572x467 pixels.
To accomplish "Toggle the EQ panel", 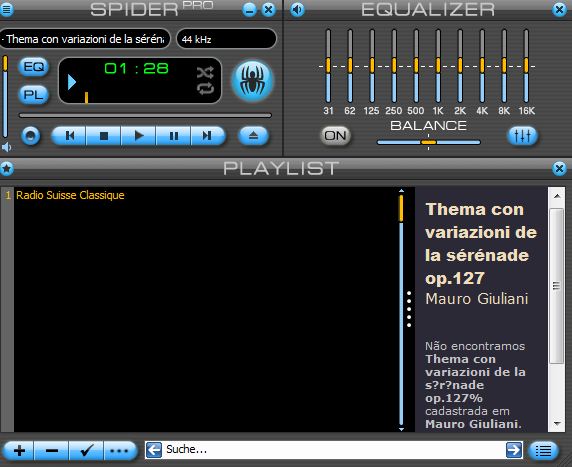I will click(34, 67).
